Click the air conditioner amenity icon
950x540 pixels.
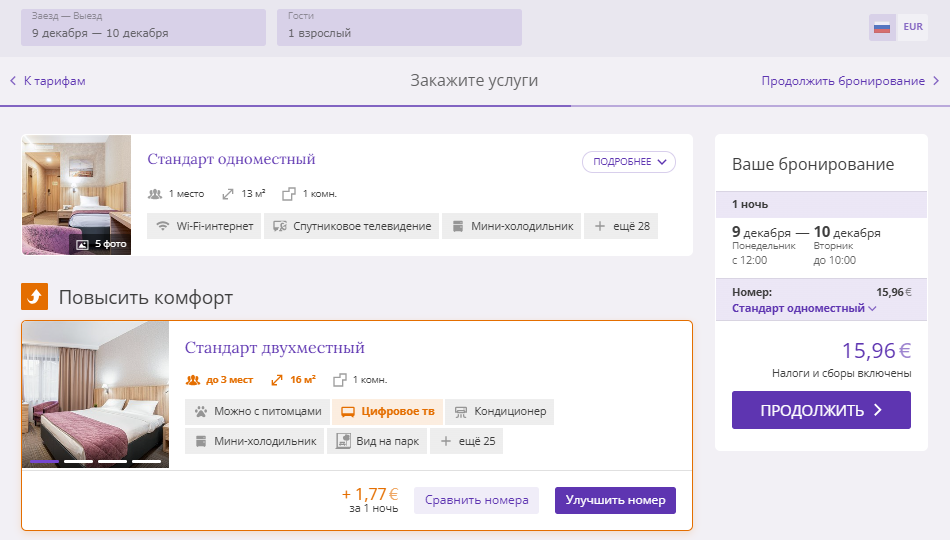pos(460,412)
